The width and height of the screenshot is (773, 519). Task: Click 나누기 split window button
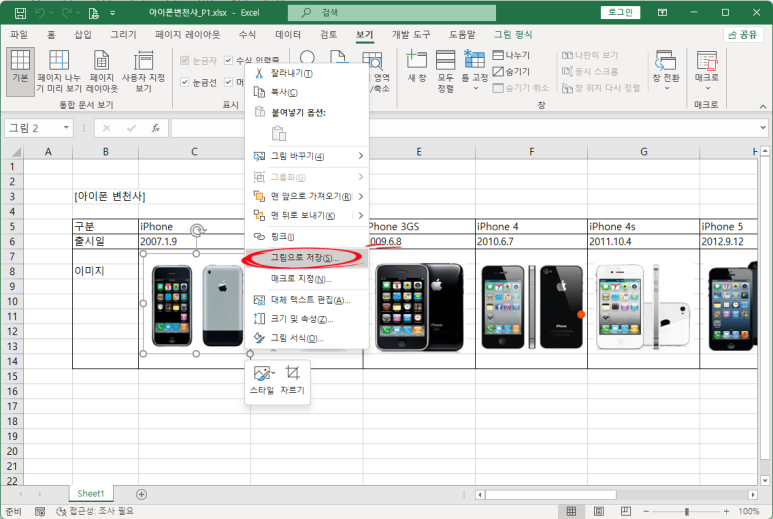point(511,55)
